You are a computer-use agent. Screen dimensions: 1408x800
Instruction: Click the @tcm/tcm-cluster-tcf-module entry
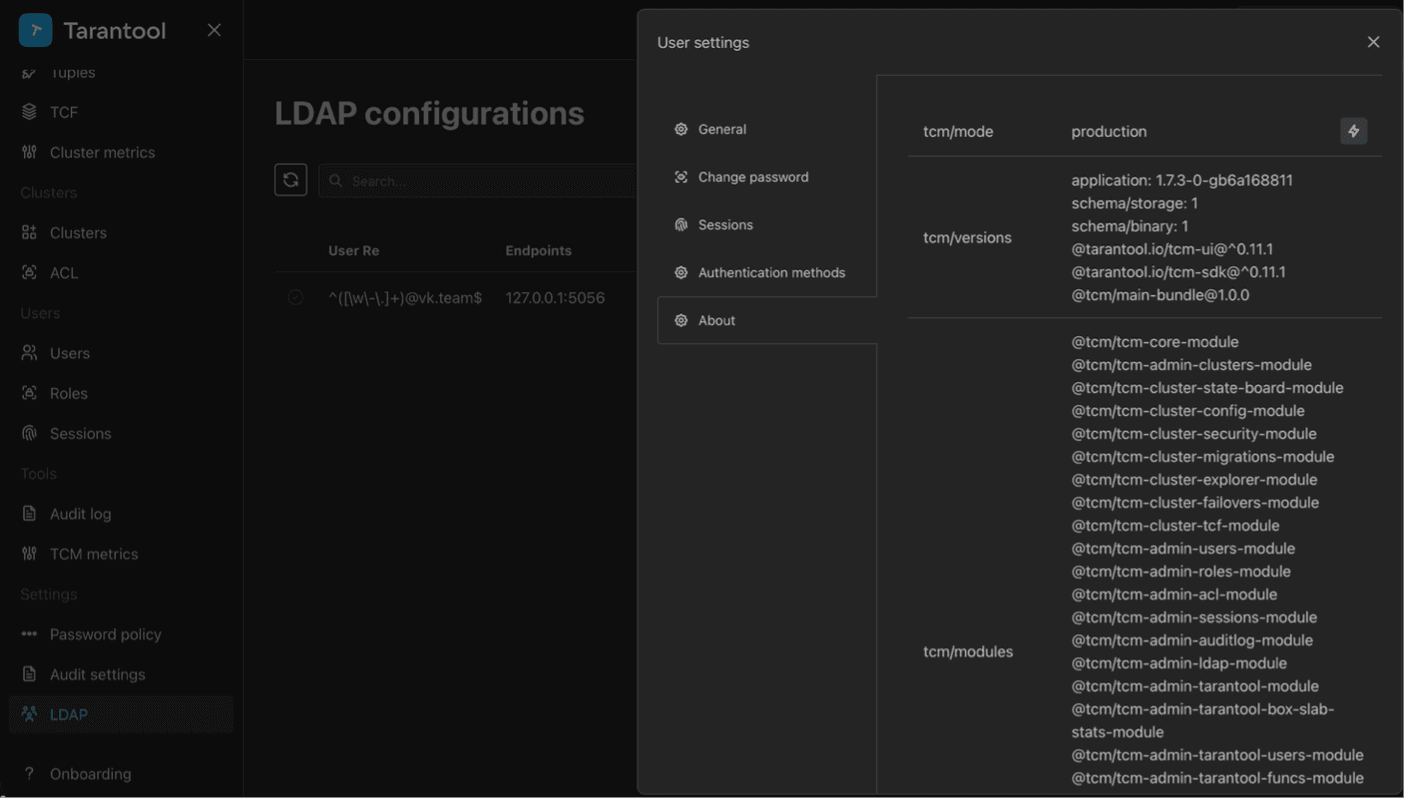(1175, 525)
